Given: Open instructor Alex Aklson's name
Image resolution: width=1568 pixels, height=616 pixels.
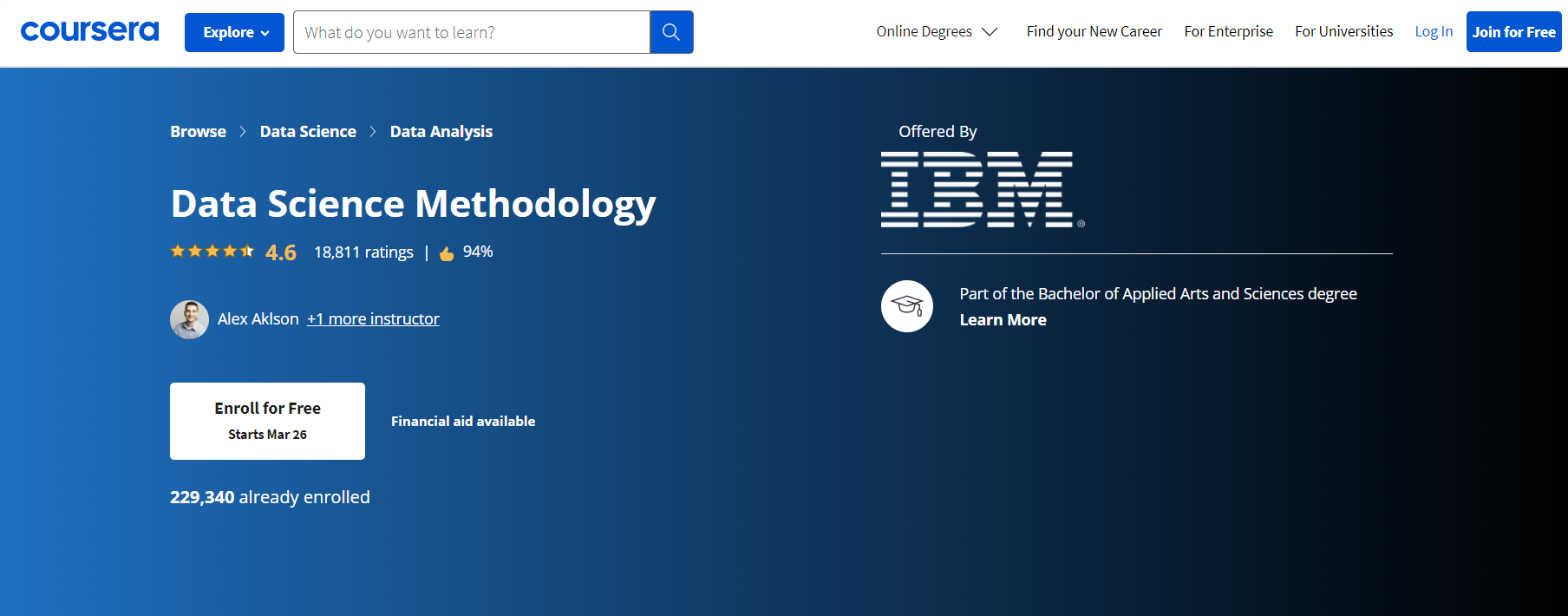Looking at the screenshot, I should 258,319.
